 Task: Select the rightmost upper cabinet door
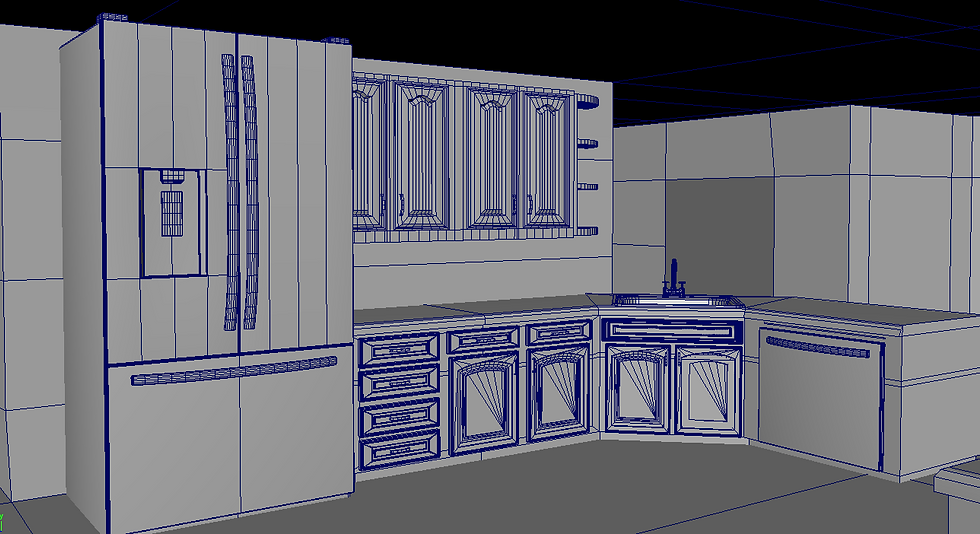[548, 159]
